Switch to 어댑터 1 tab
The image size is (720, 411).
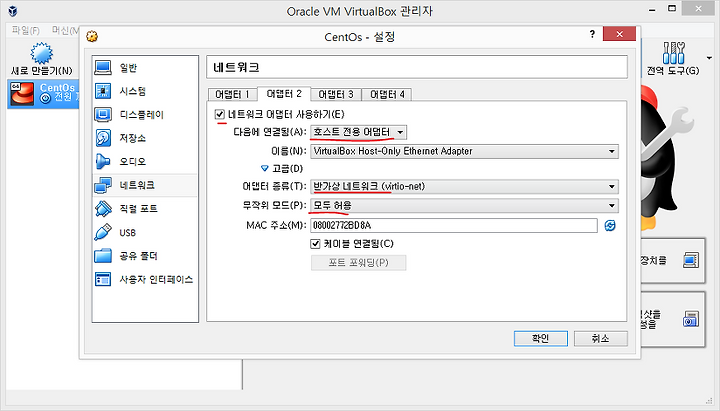(232, 95)
